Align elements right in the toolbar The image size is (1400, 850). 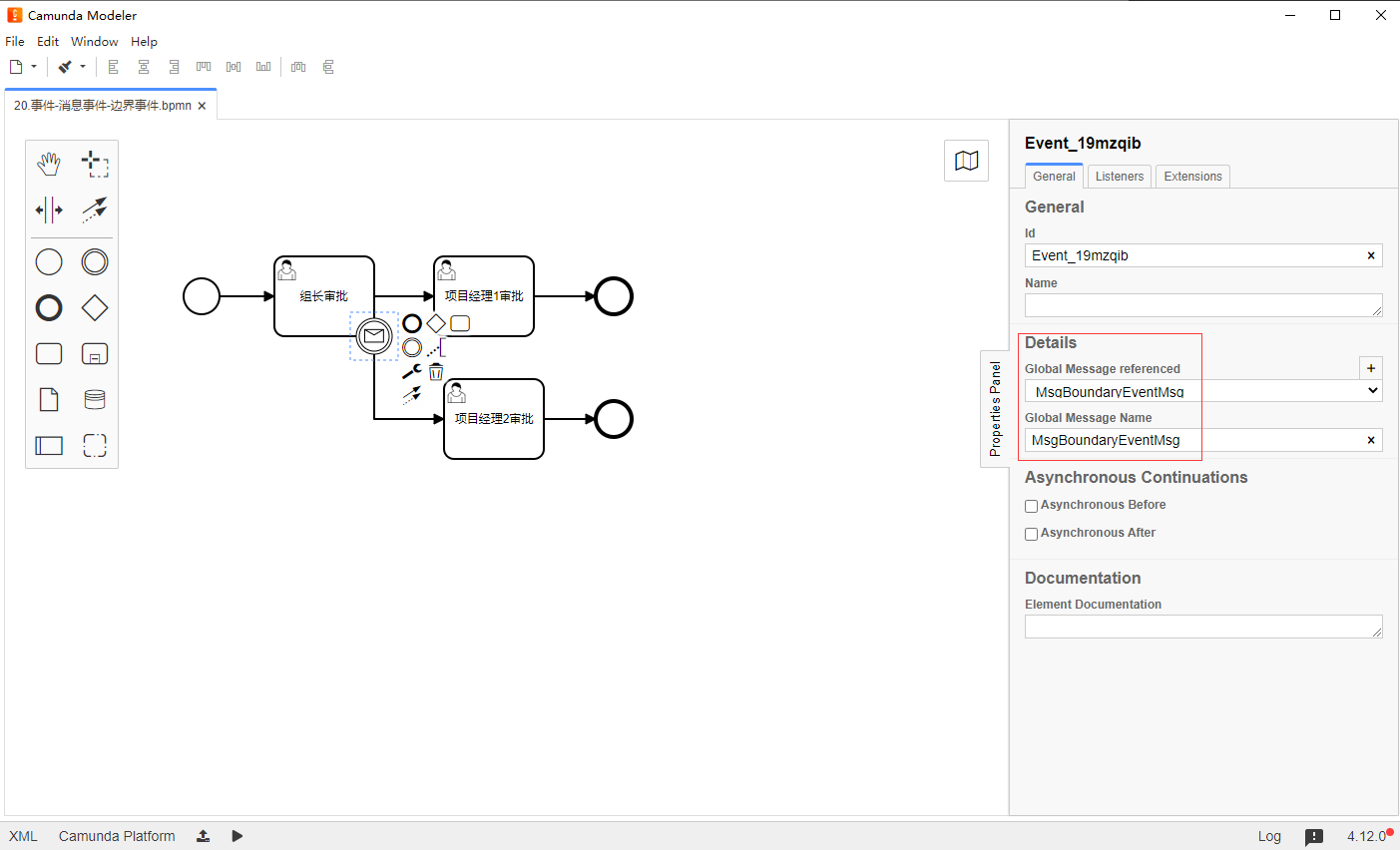pyautogui.click(x=174, y=67)
